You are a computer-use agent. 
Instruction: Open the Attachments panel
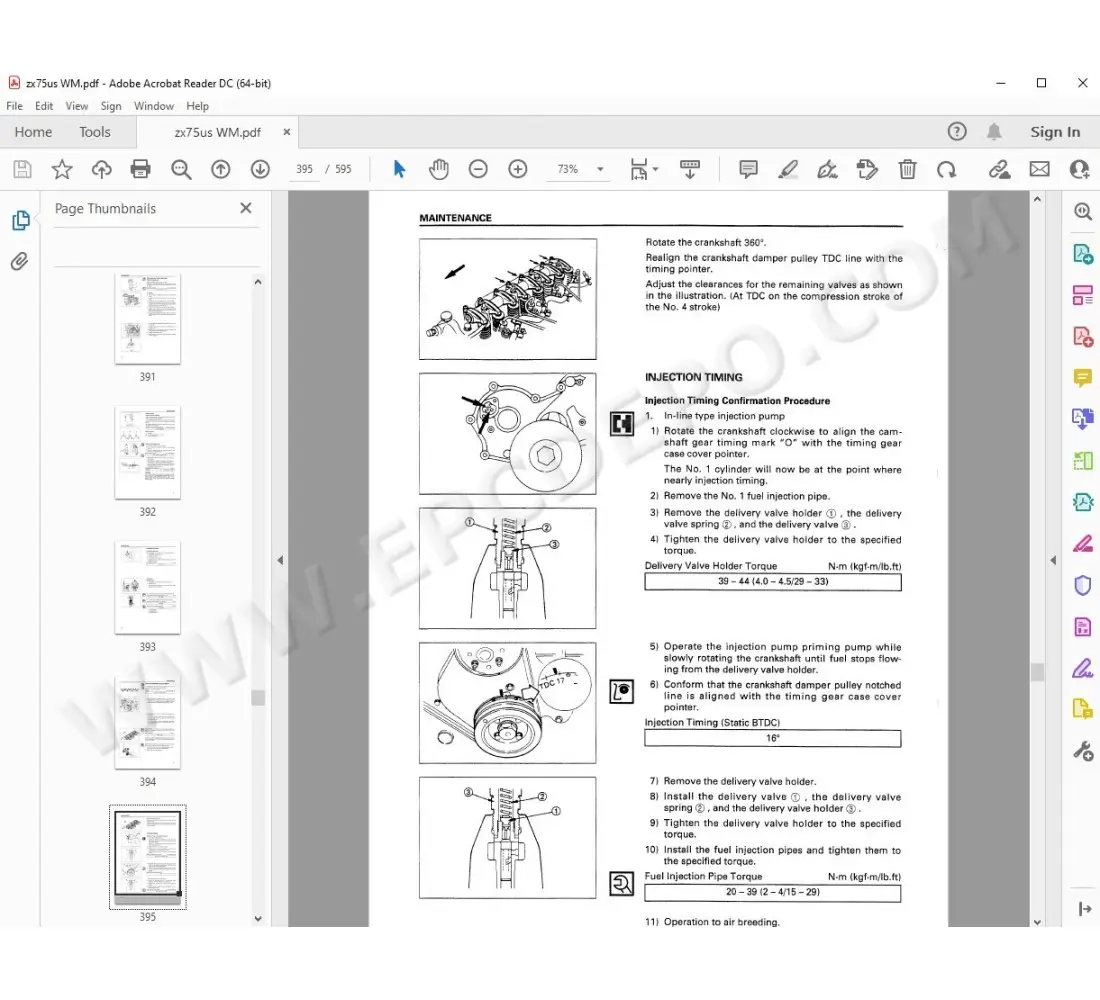pyautogui.click(x=20, y=261)
